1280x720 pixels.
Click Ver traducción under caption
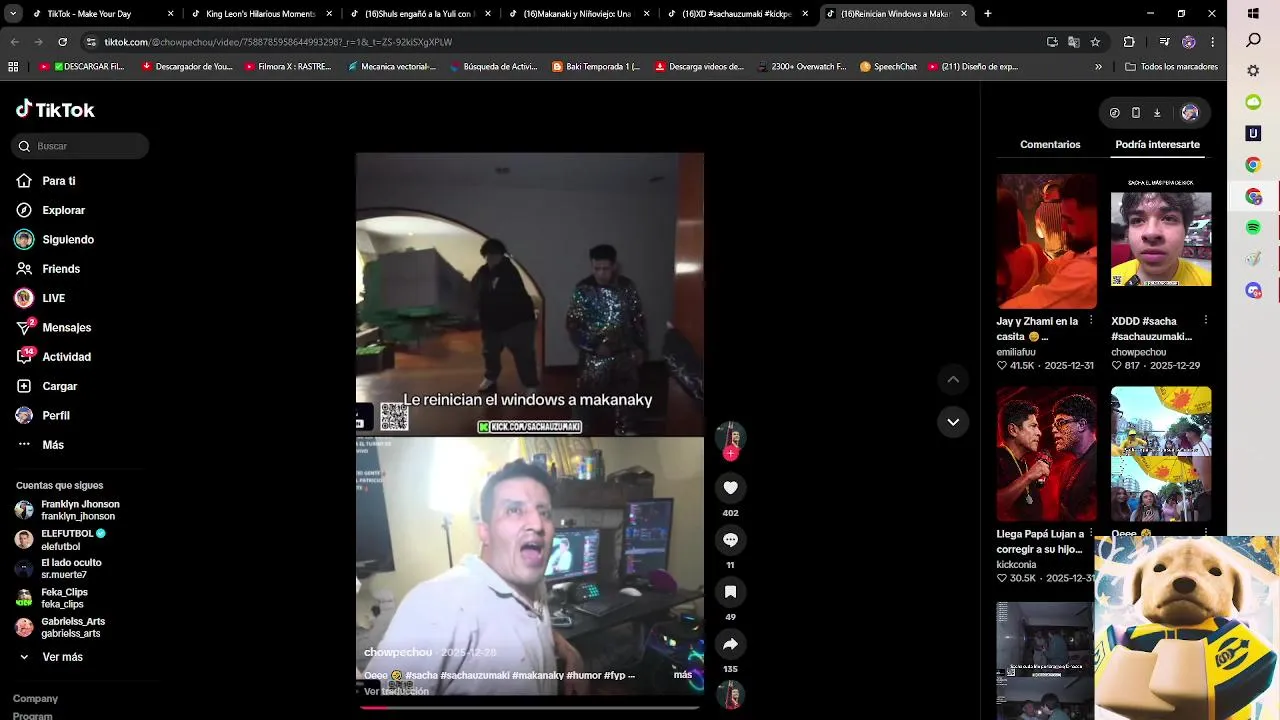tap(396, 691)
